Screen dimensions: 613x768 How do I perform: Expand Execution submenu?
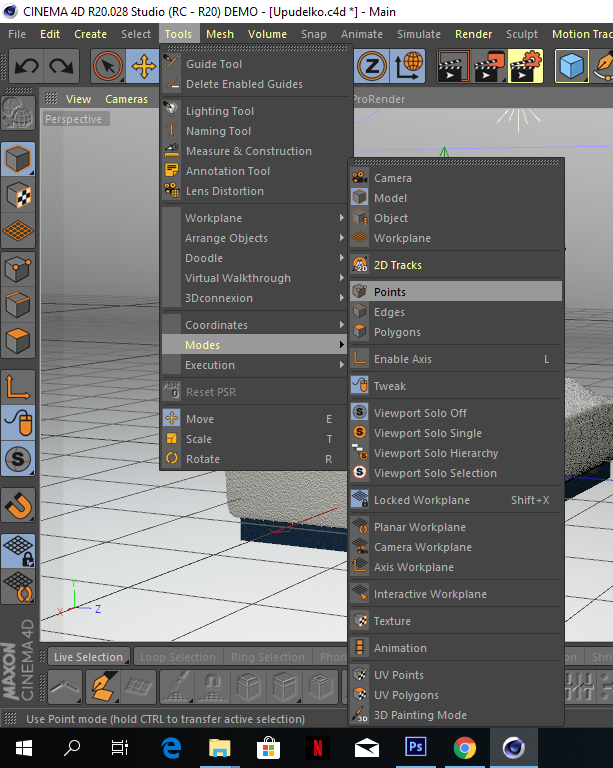click(255, 365)
